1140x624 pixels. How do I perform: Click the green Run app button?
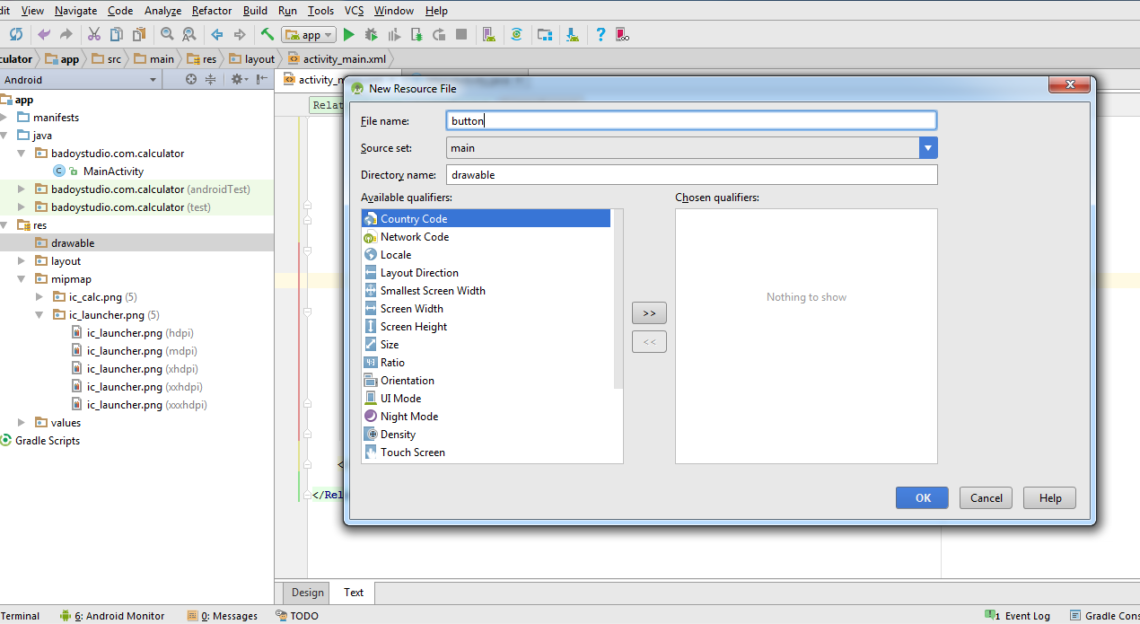click(x=349, y=34)
